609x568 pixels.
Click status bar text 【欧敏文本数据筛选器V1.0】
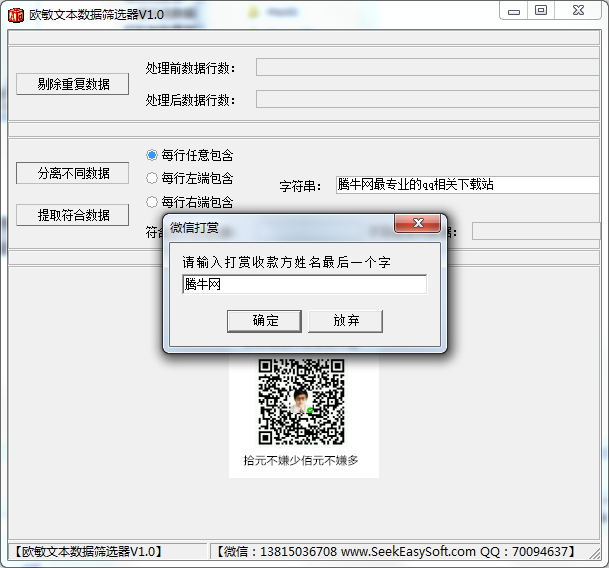pyautogui.click(x=88, y=552)
